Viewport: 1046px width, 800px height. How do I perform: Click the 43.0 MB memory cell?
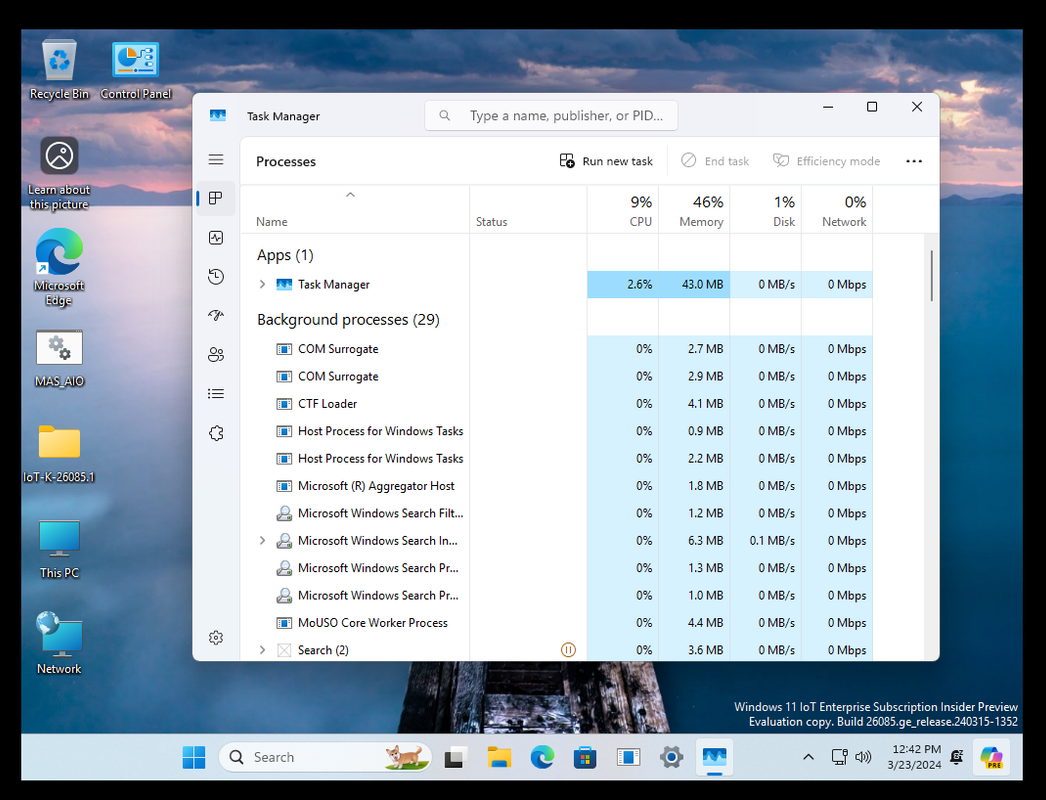pos(694,284)
